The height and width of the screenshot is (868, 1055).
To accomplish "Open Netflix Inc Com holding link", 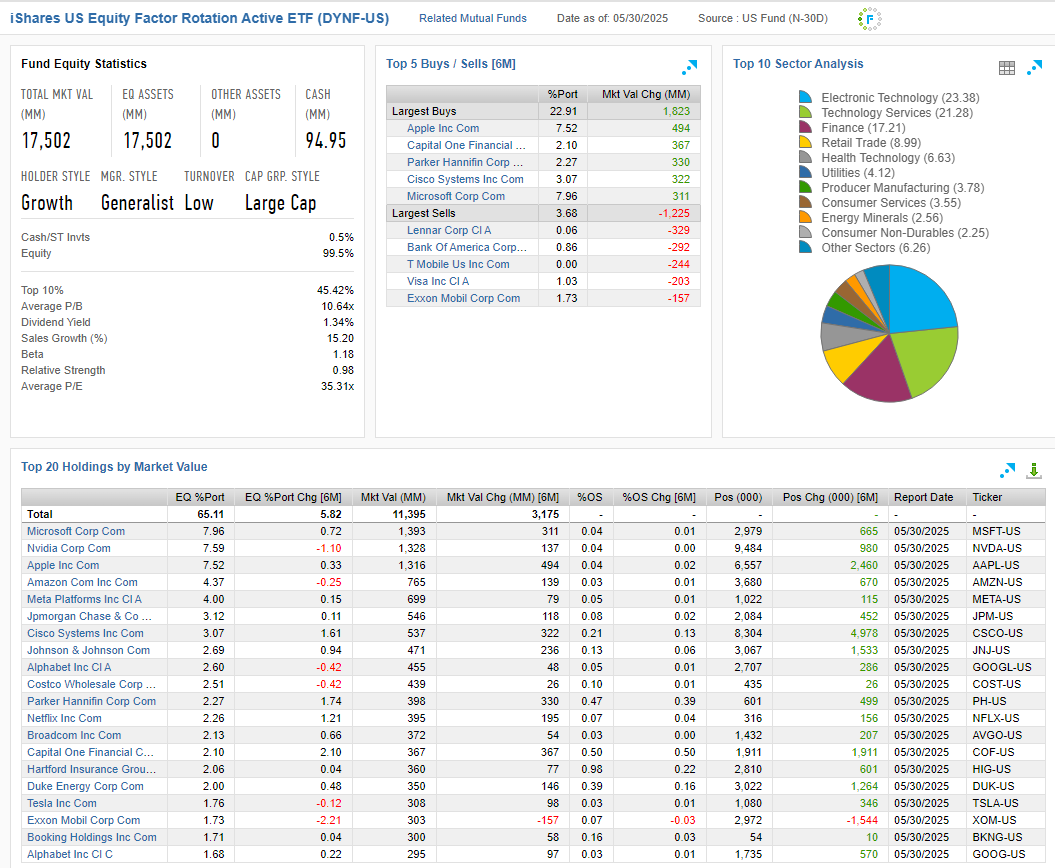I will coord(64,719).
